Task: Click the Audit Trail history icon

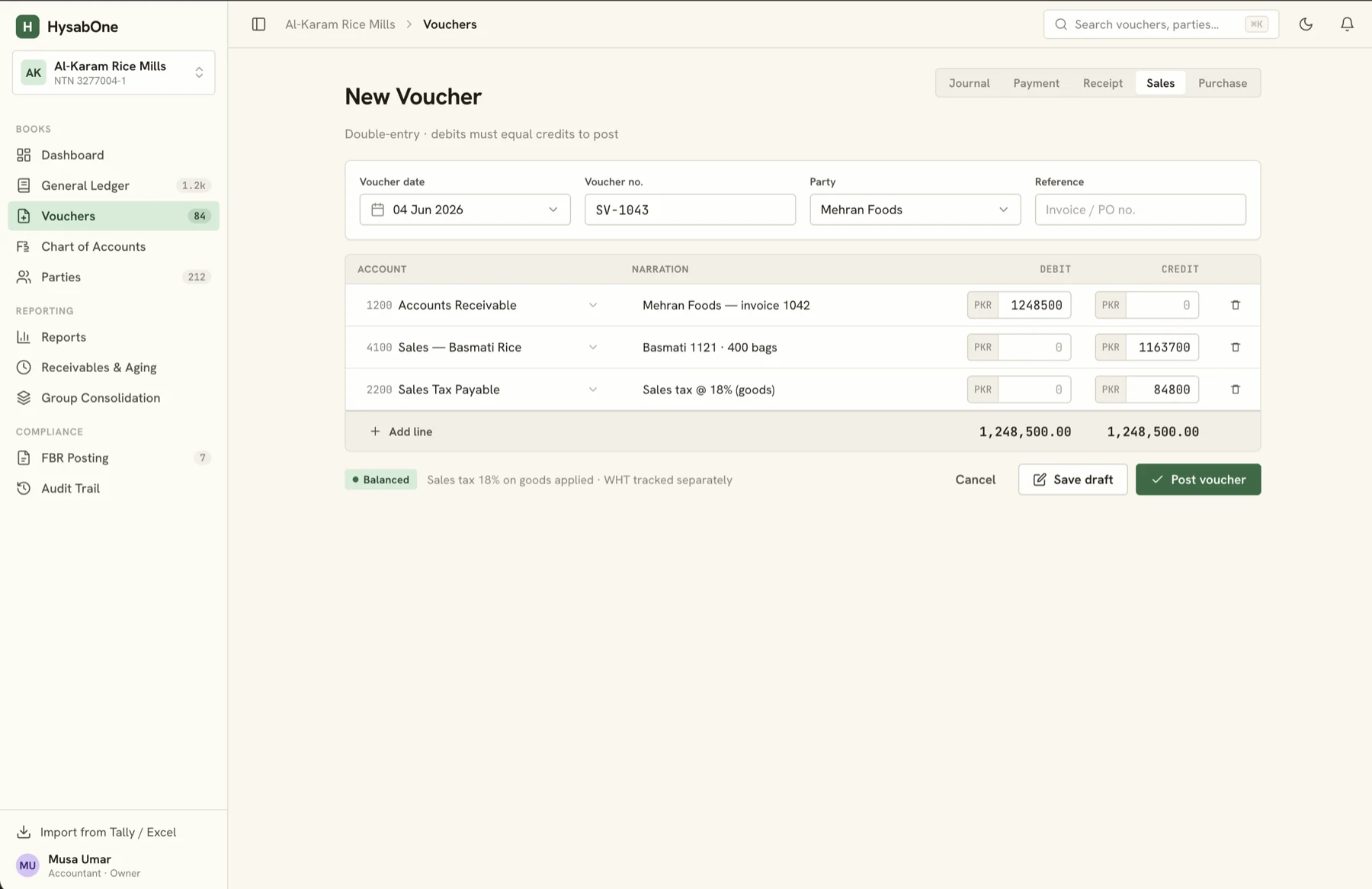Action: pos(24,488)
